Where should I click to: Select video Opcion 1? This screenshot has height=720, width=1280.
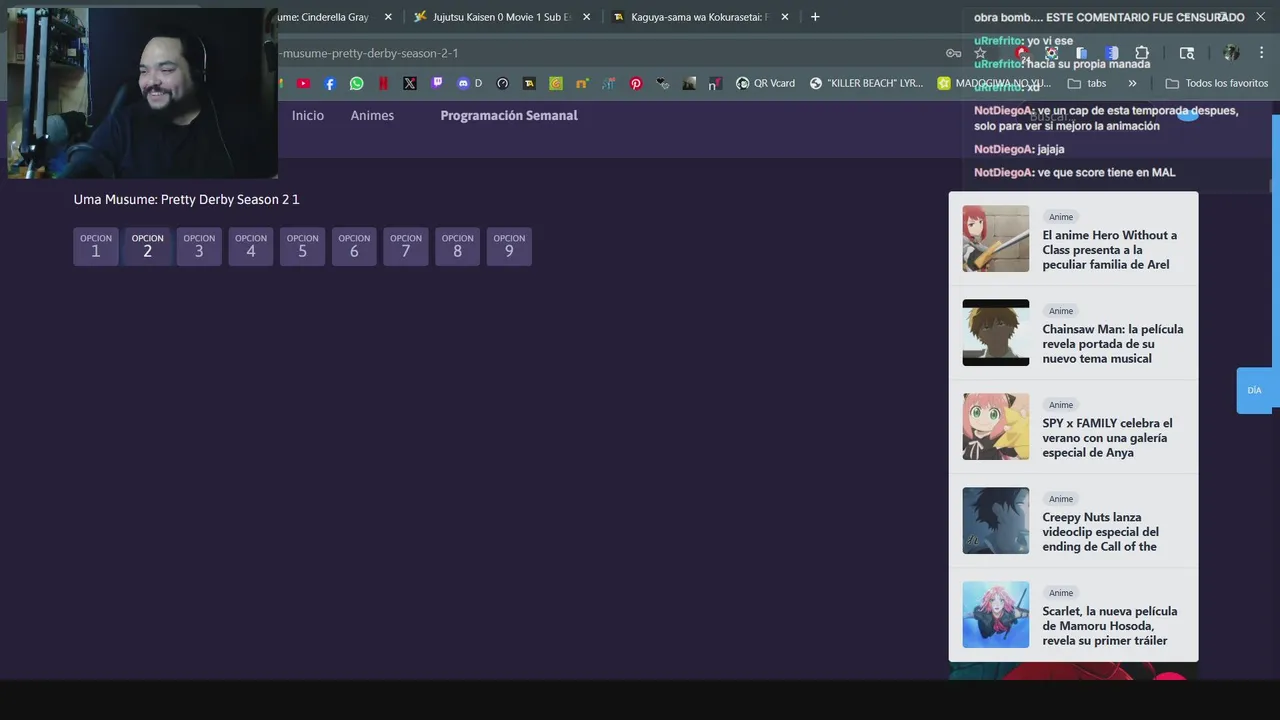click(96, 247)
